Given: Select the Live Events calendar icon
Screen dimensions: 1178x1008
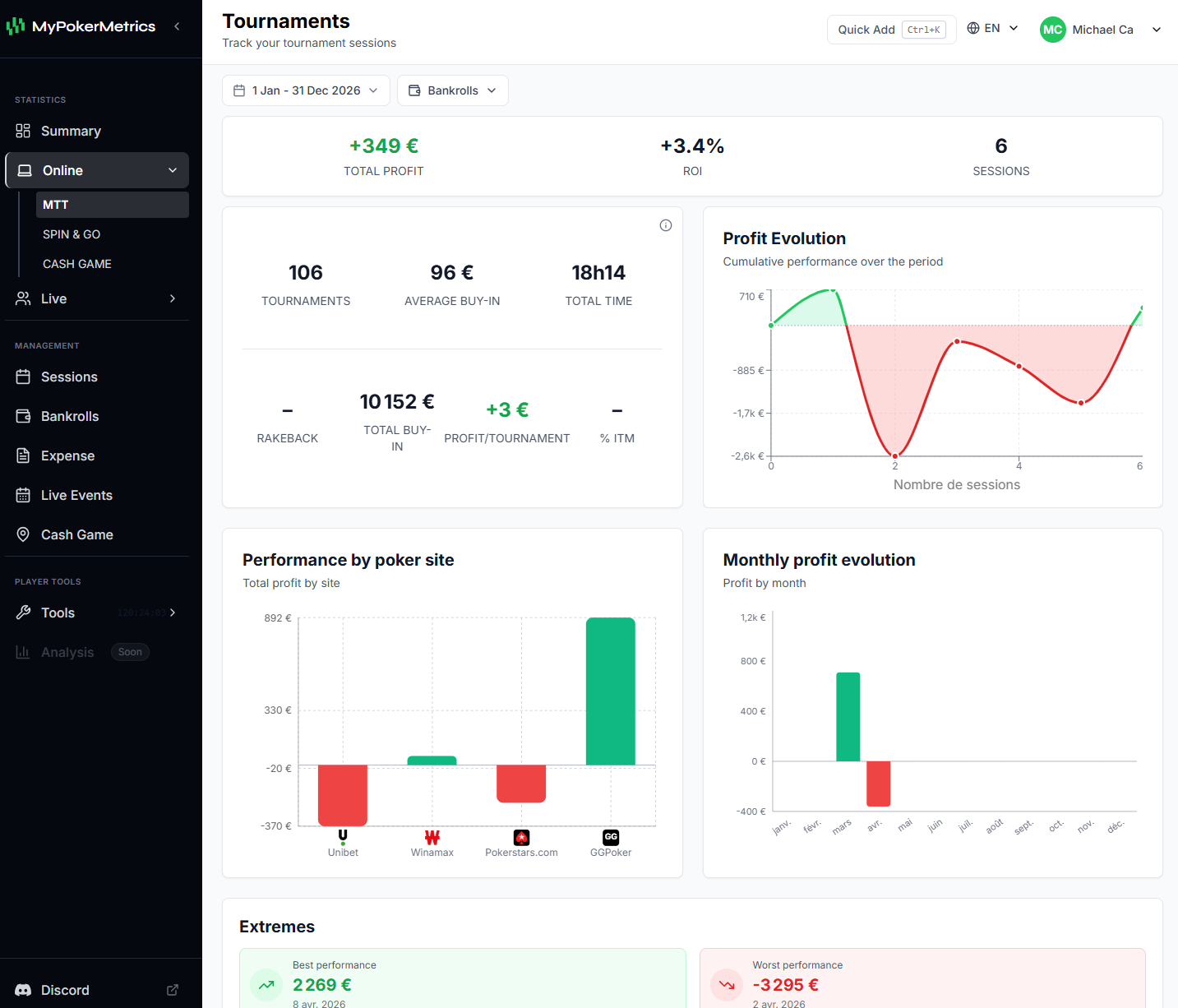Looking at the screenshot, I should click(24, 495).
